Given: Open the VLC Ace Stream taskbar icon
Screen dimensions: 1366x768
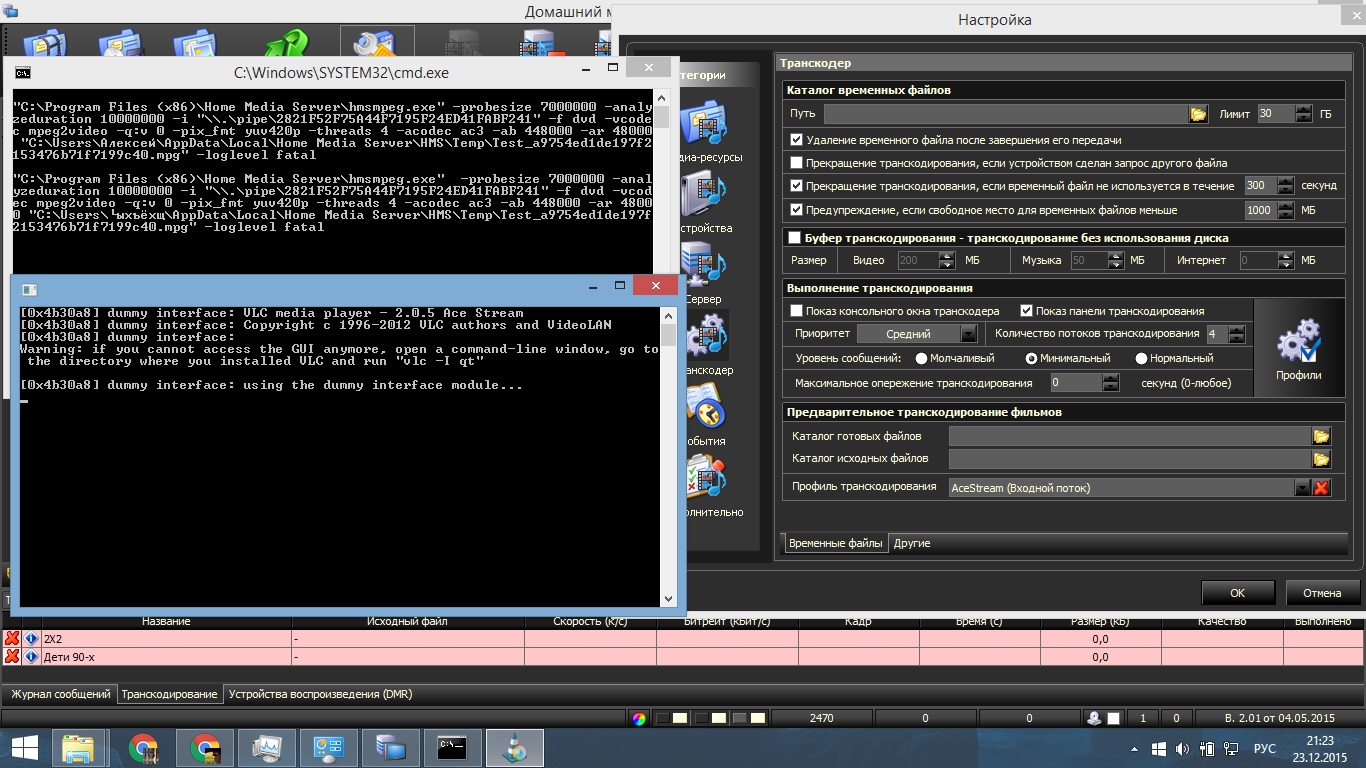Looking at the screenshot, I should coord(515,748).
